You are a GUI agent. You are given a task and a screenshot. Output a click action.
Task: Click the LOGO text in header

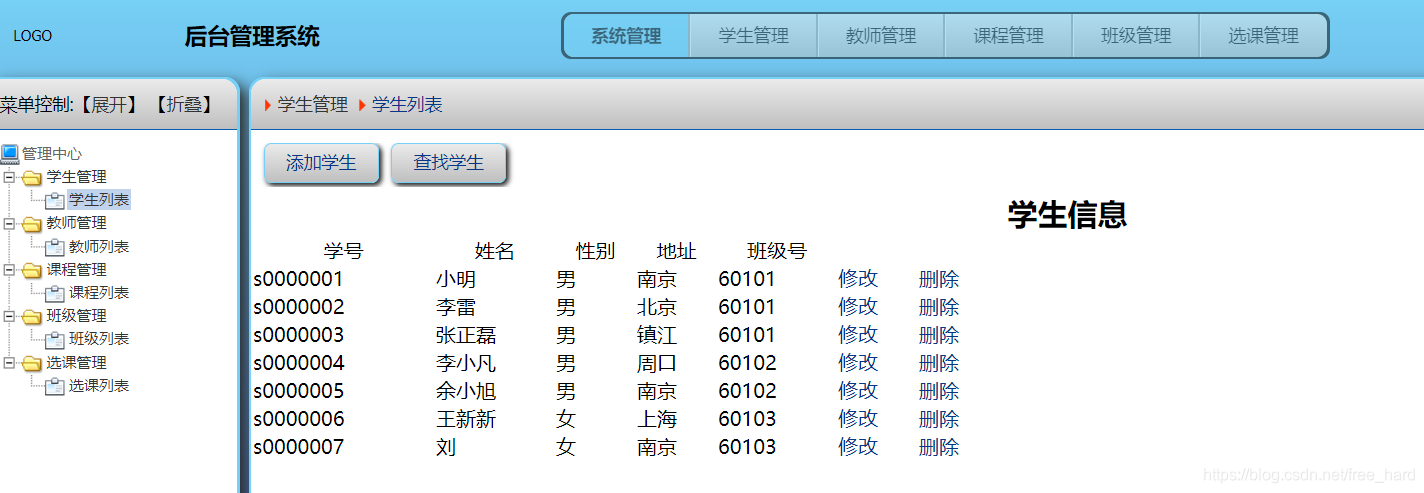[x=33, y=36]
